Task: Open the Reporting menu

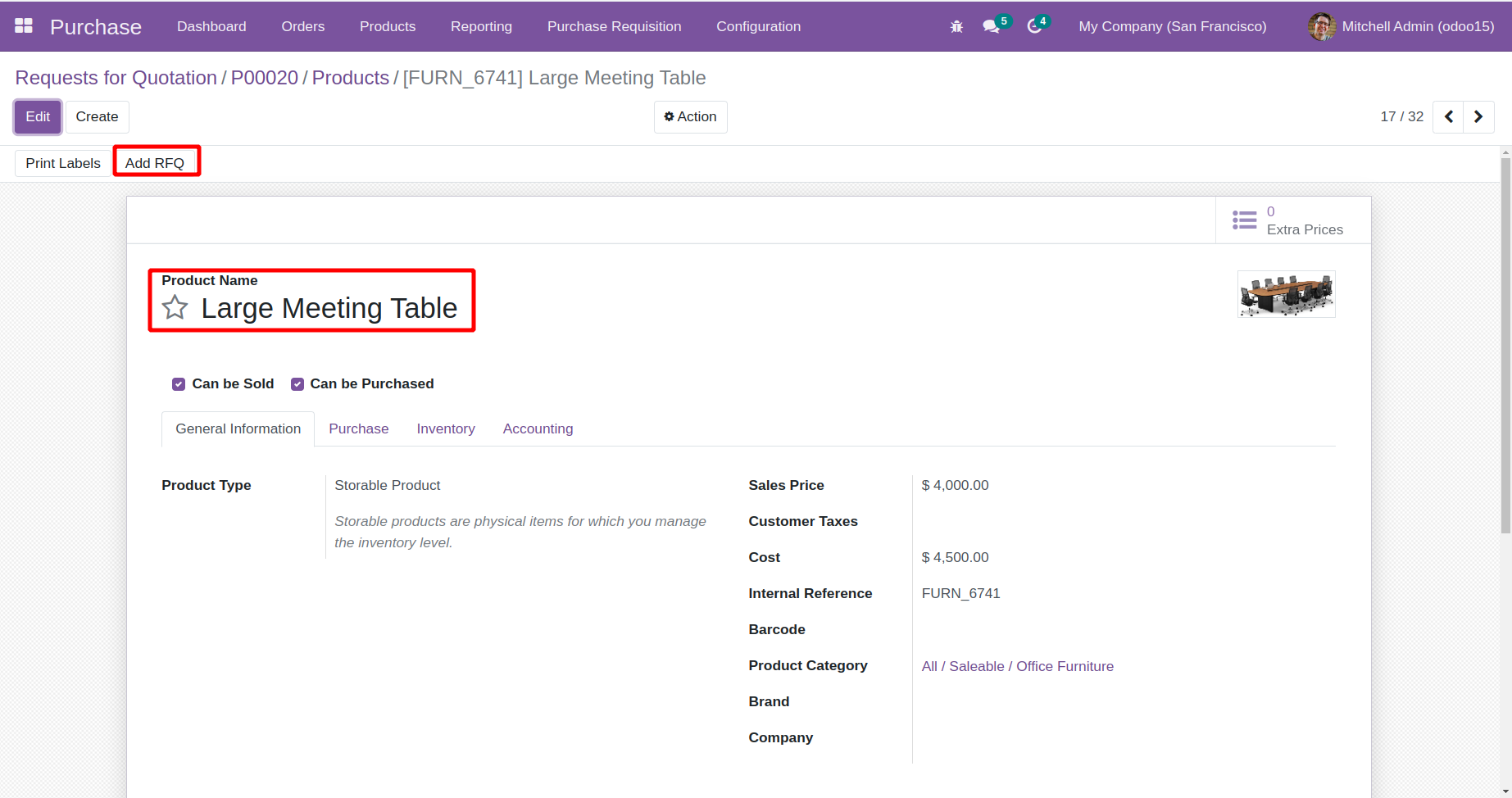Action: 481,26
